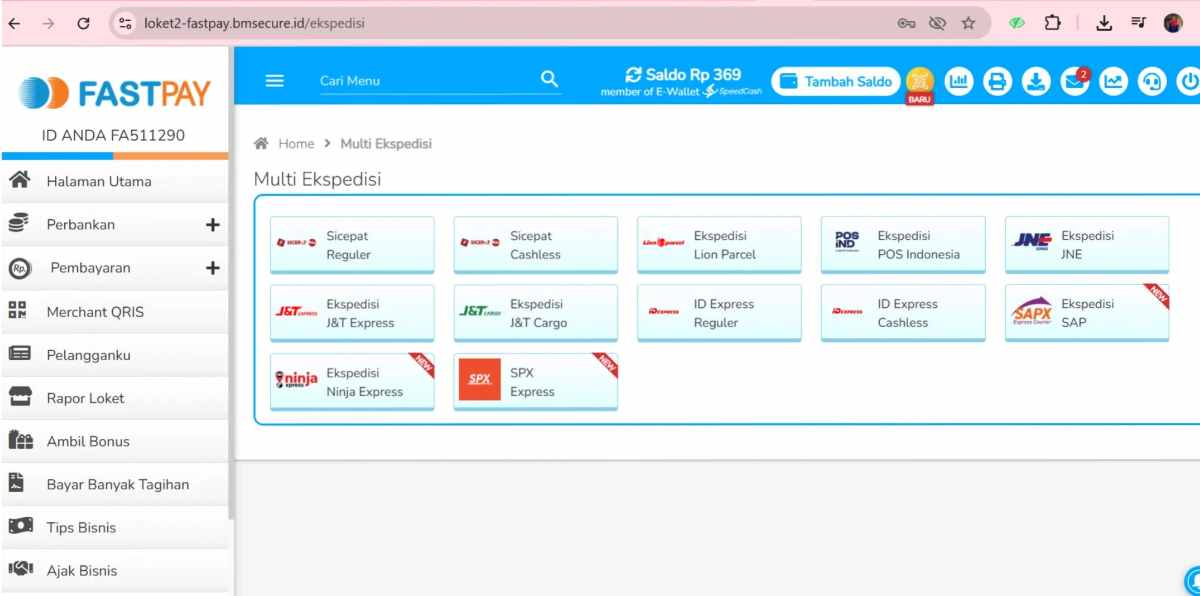
Task: Open the inbox icon showing 2 notifications
Action: (1074, 81)
